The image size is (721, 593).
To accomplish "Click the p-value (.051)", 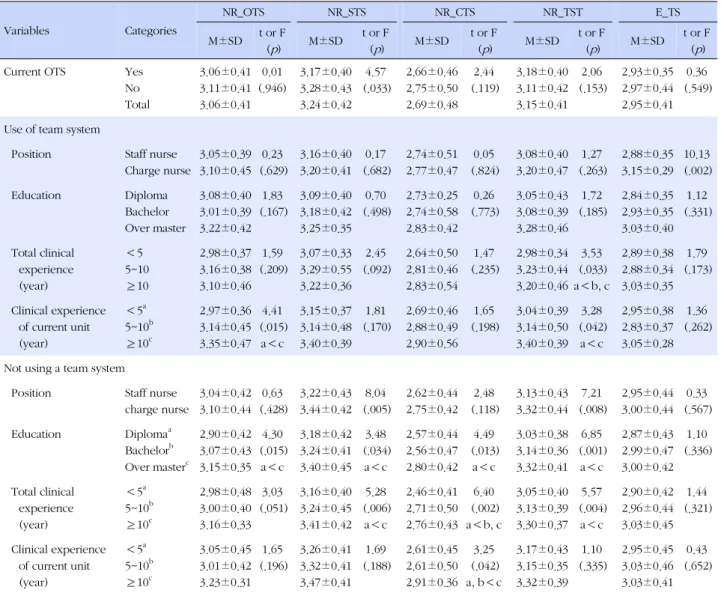I will 274,508.
